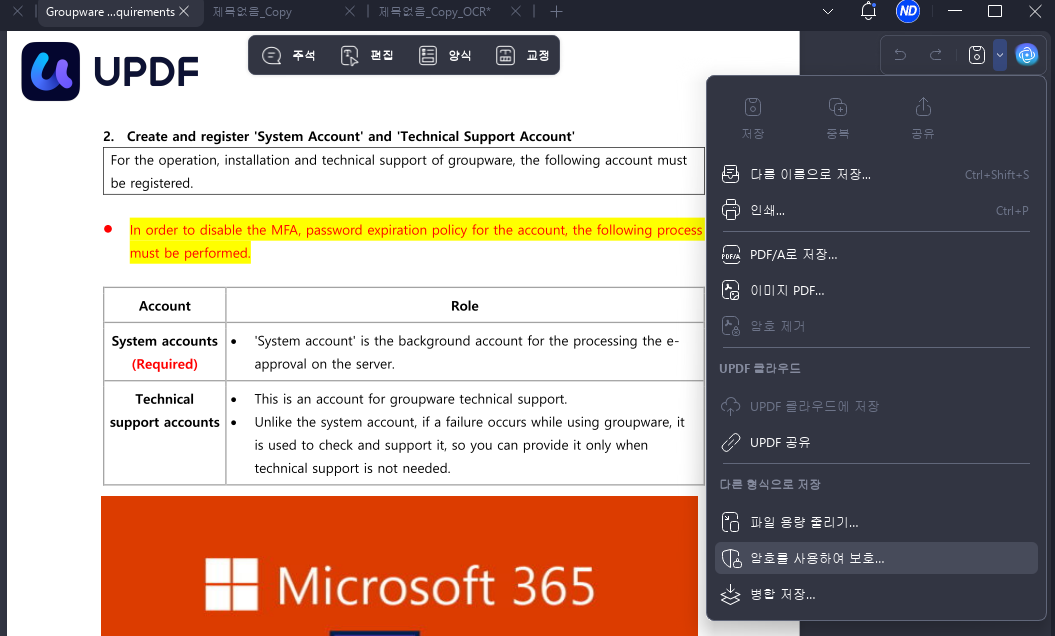The image size is (1055, 636).
Task: Collapse the save options dropdown arrow
Action: click(1000, 55)
